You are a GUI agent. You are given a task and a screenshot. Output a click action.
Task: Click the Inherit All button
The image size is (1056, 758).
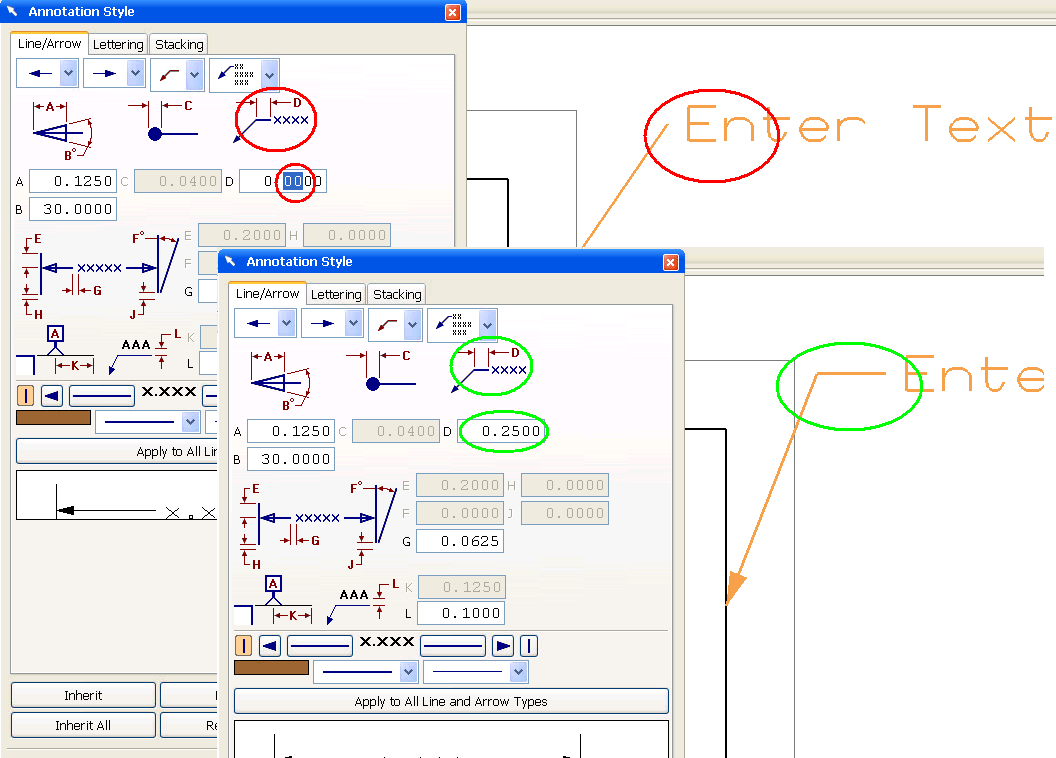84,726
